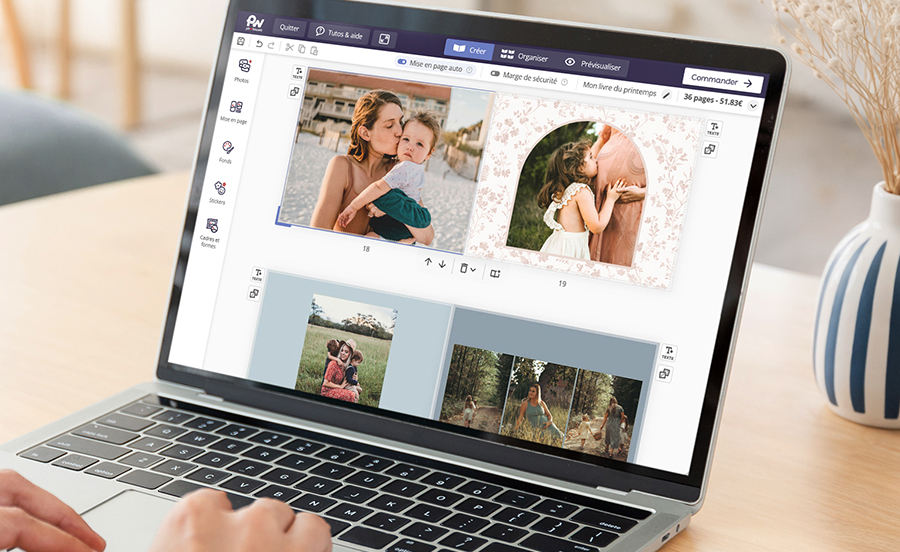Toggle Mise en page auto switch
Image resolution: width=900 pixels, height=552 pixels.
403,63
